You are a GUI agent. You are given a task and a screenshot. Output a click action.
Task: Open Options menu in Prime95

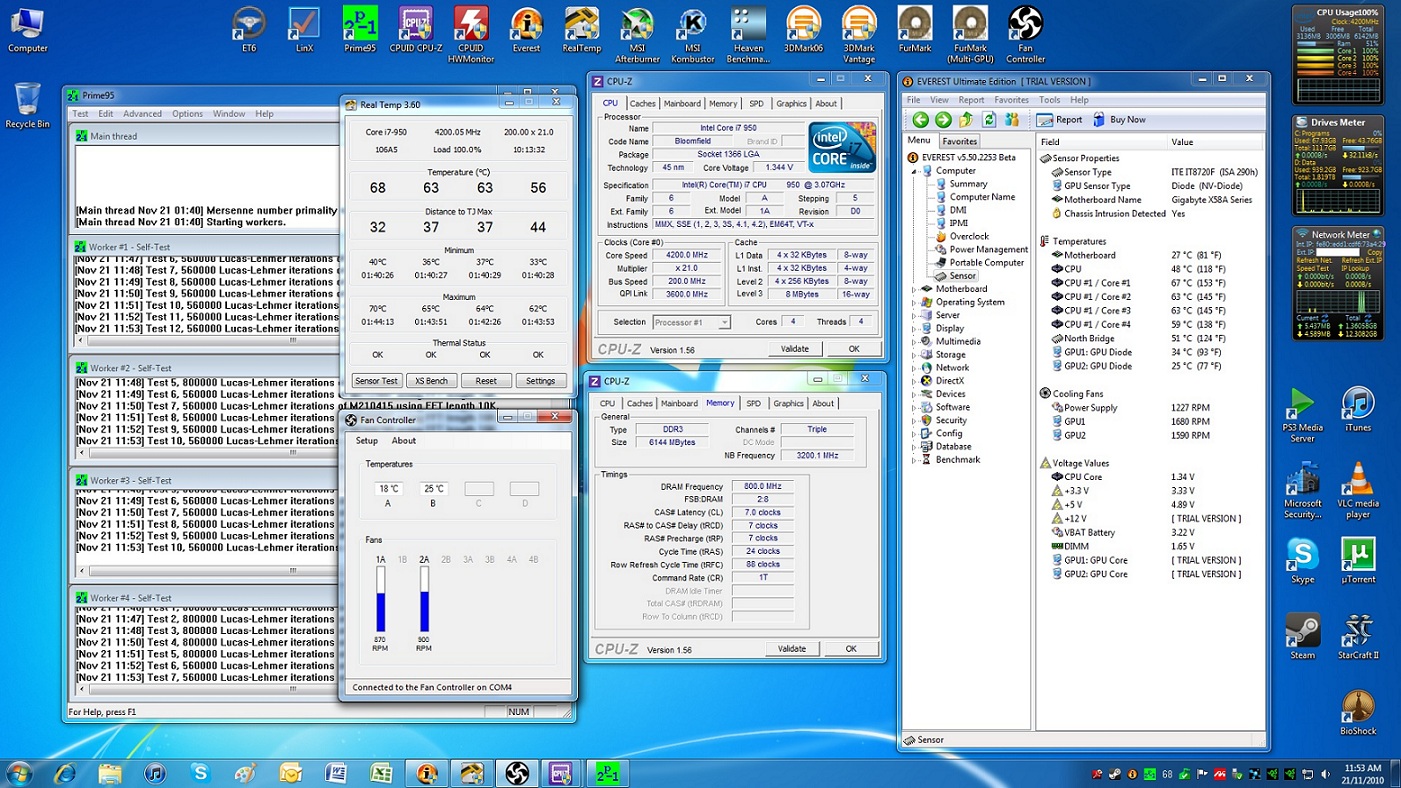click(x=187, y=114)
